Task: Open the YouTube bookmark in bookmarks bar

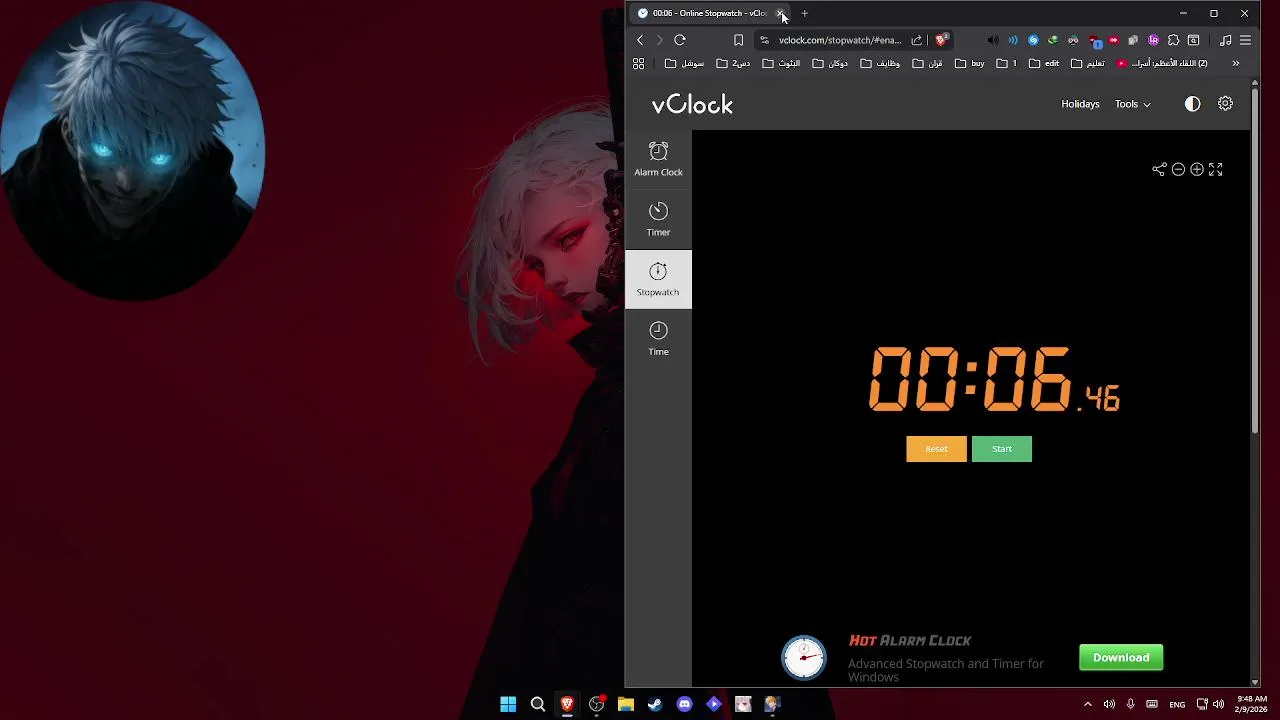Action: click(1162, 63)
